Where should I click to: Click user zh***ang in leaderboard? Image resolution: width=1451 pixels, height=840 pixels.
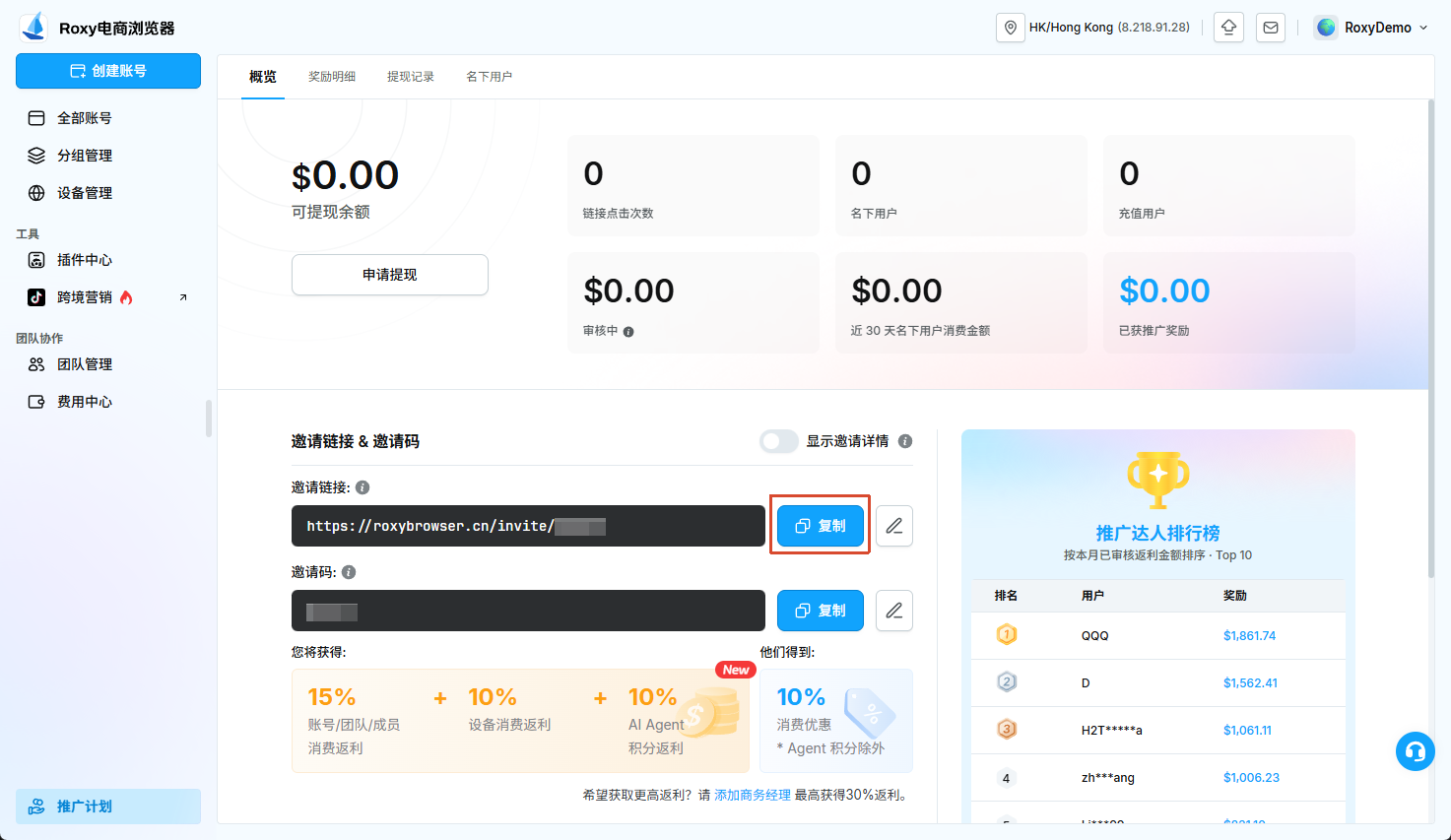pos(1108,778)
